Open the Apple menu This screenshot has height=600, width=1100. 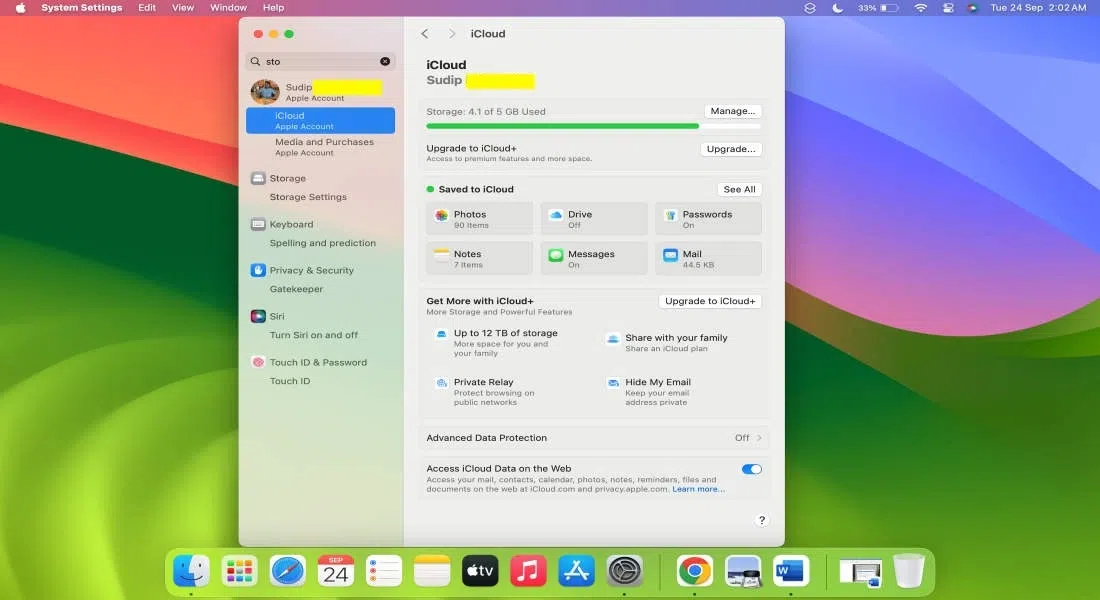click(x=21, y=8)
